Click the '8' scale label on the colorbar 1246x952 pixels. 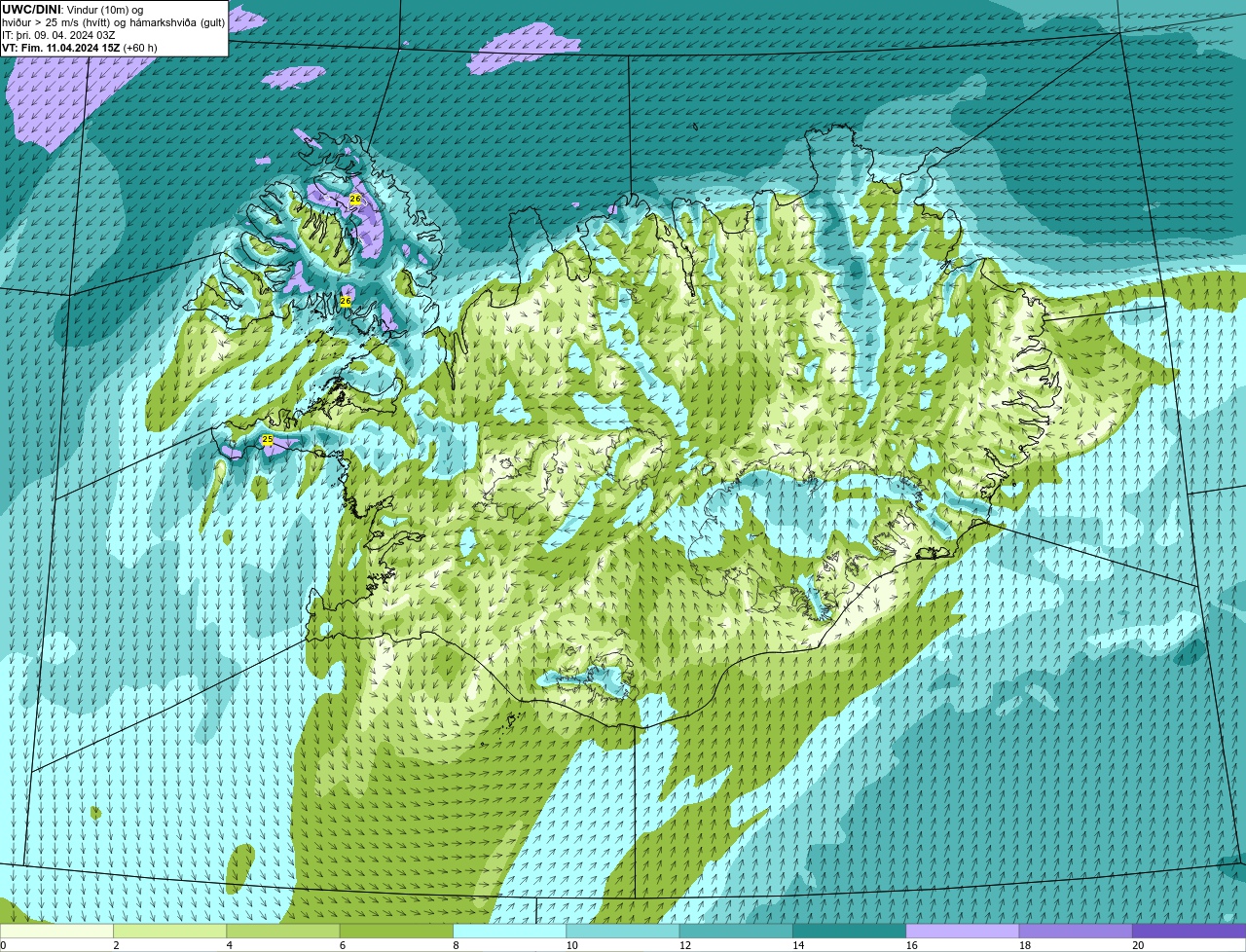[456, 945]
